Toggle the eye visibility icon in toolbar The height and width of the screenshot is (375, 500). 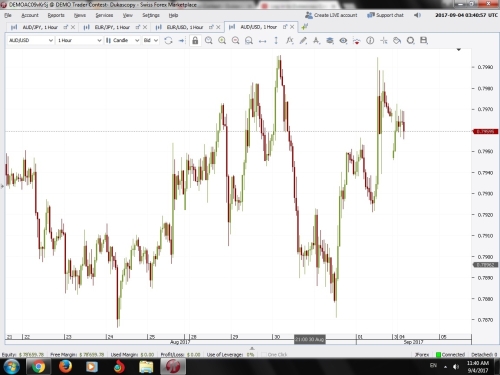click(x=343, y=41)
